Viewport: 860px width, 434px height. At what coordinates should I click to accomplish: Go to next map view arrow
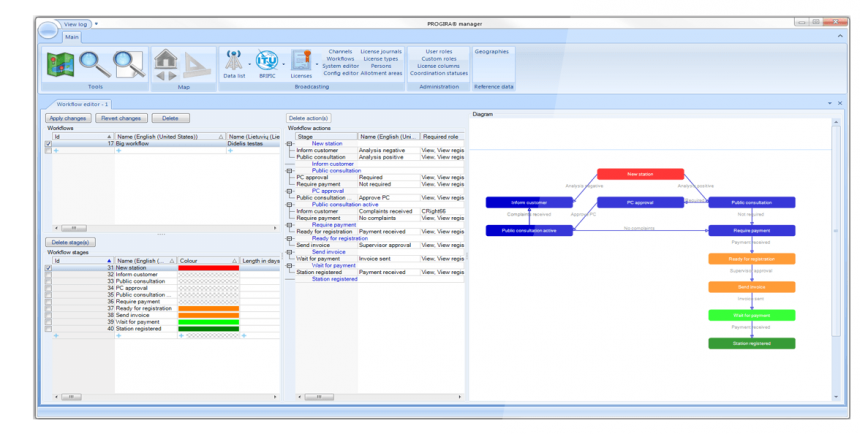172,76
